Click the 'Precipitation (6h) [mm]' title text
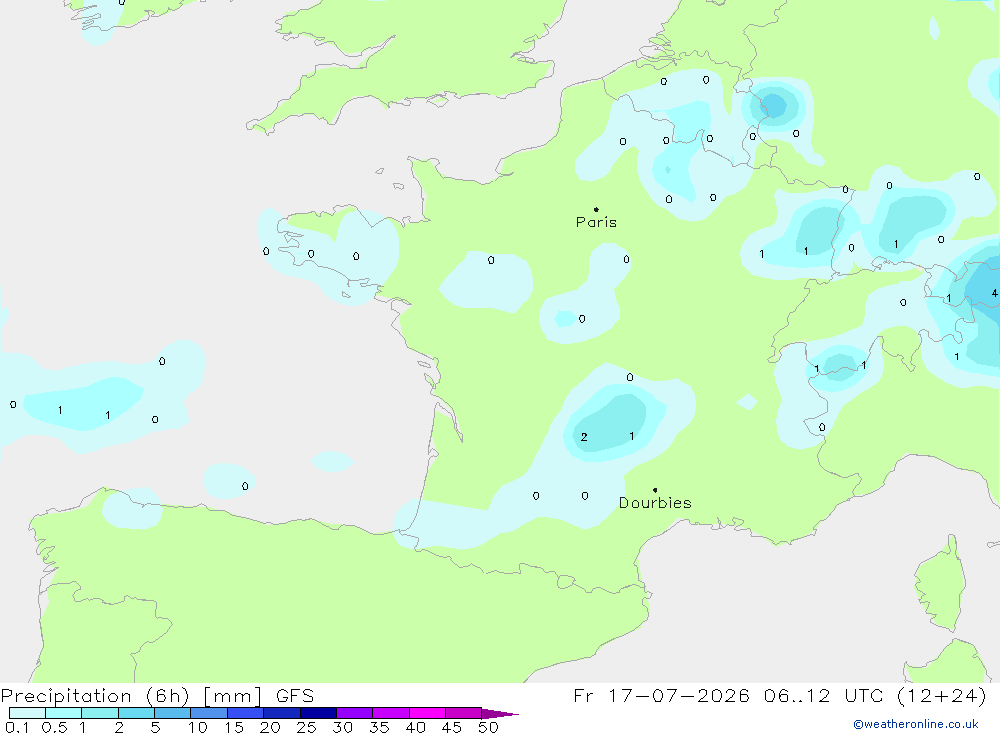1000x733 pixels. (131, 696)
